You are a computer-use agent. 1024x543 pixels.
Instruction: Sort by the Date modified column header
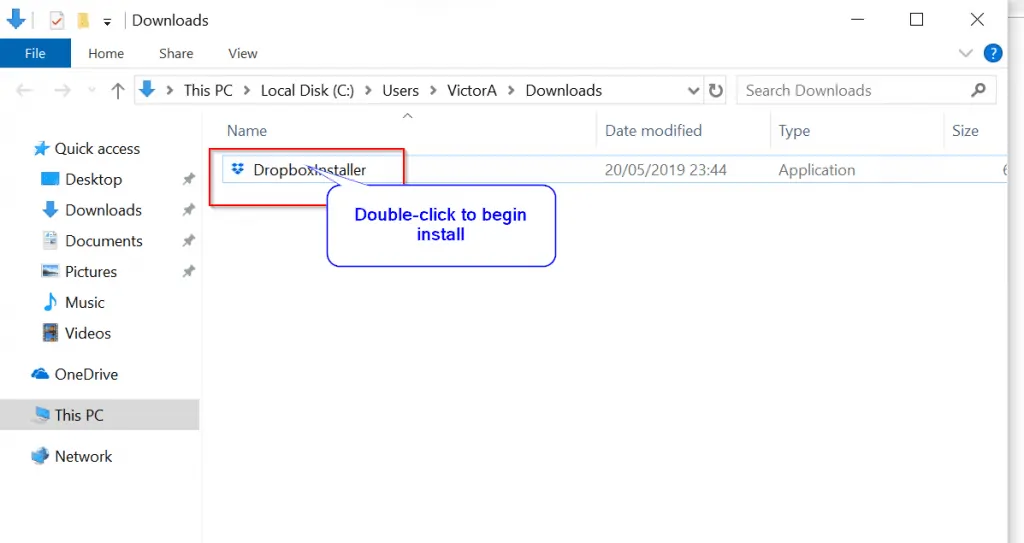pos(653,131)
